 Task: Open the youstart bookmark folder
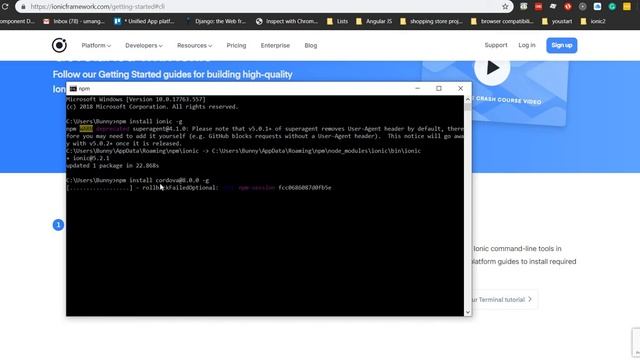pyautogui.click(x=557, y=21)
